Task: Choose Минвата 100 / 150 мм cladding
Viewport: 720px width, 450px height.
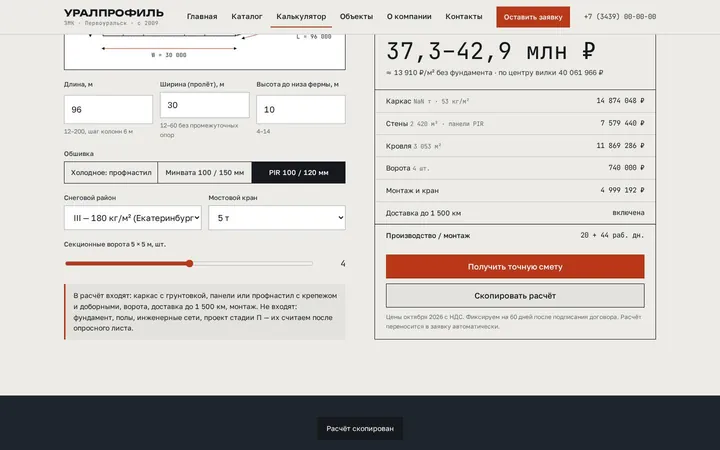Action: pyautogui.click(x=204, y=173)
